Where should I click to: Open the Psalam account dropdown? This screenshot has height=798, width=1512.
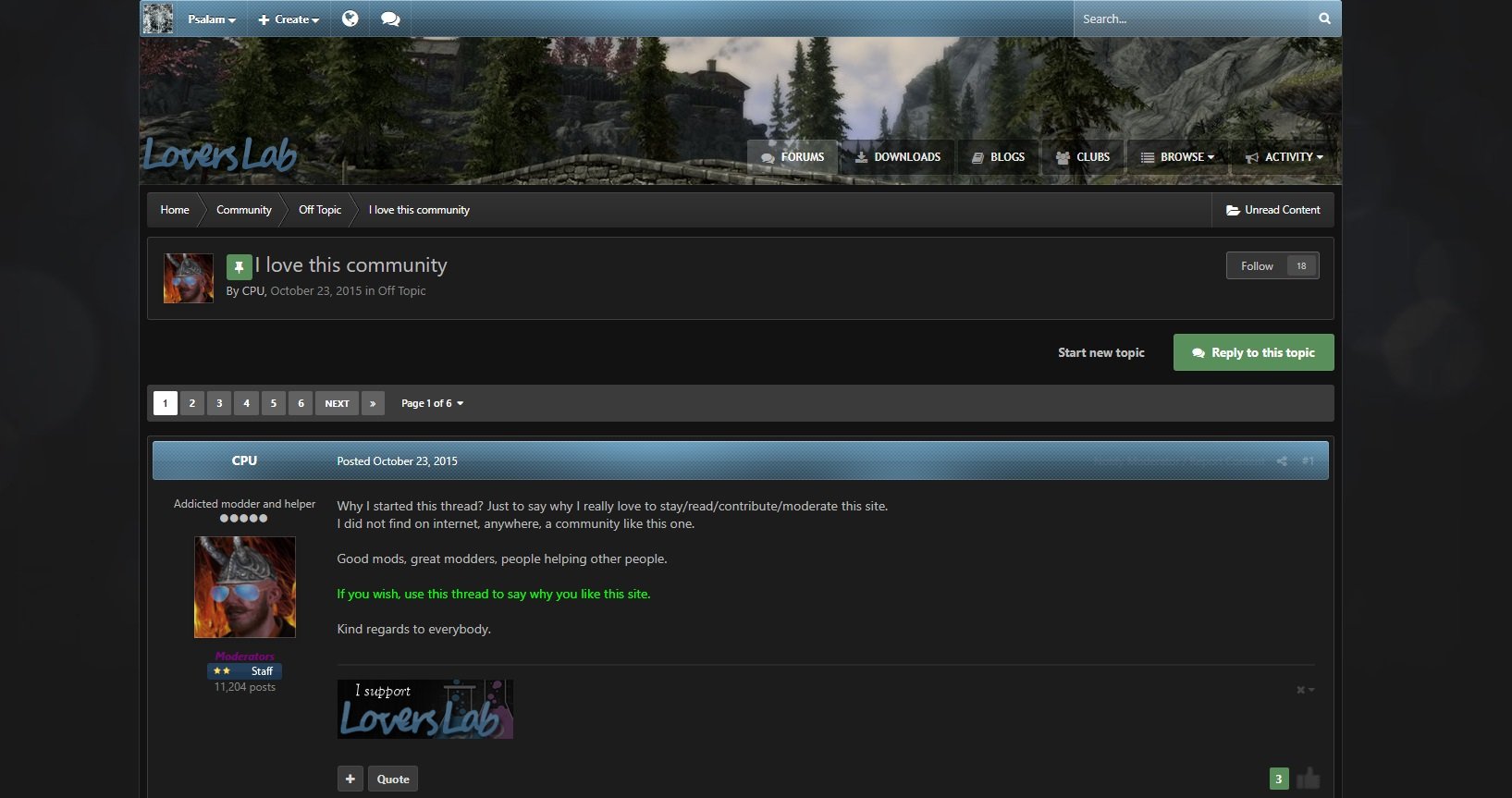(x=212, y=19)
